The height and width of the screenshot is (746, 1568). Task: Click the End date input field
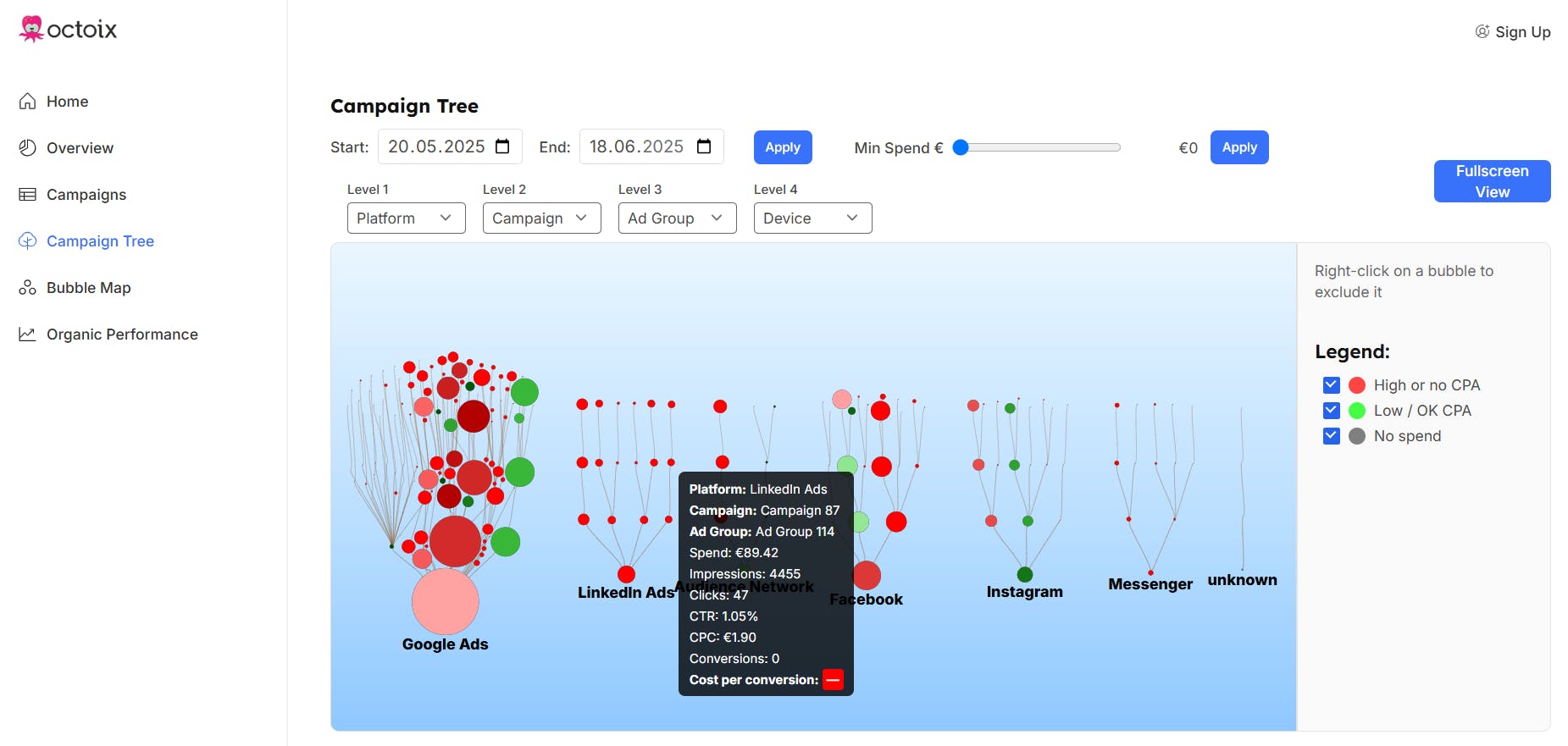point(651,146)
